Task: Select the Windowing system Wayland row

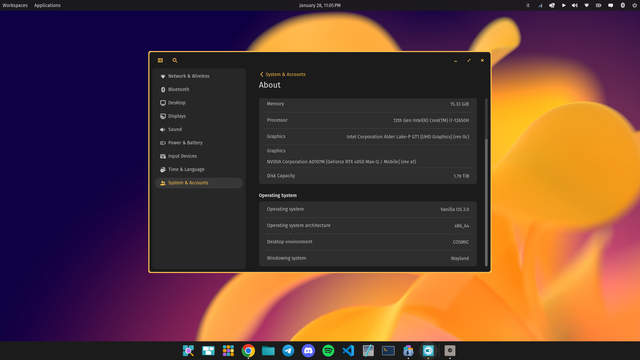Action: click(x=368, y=258)
